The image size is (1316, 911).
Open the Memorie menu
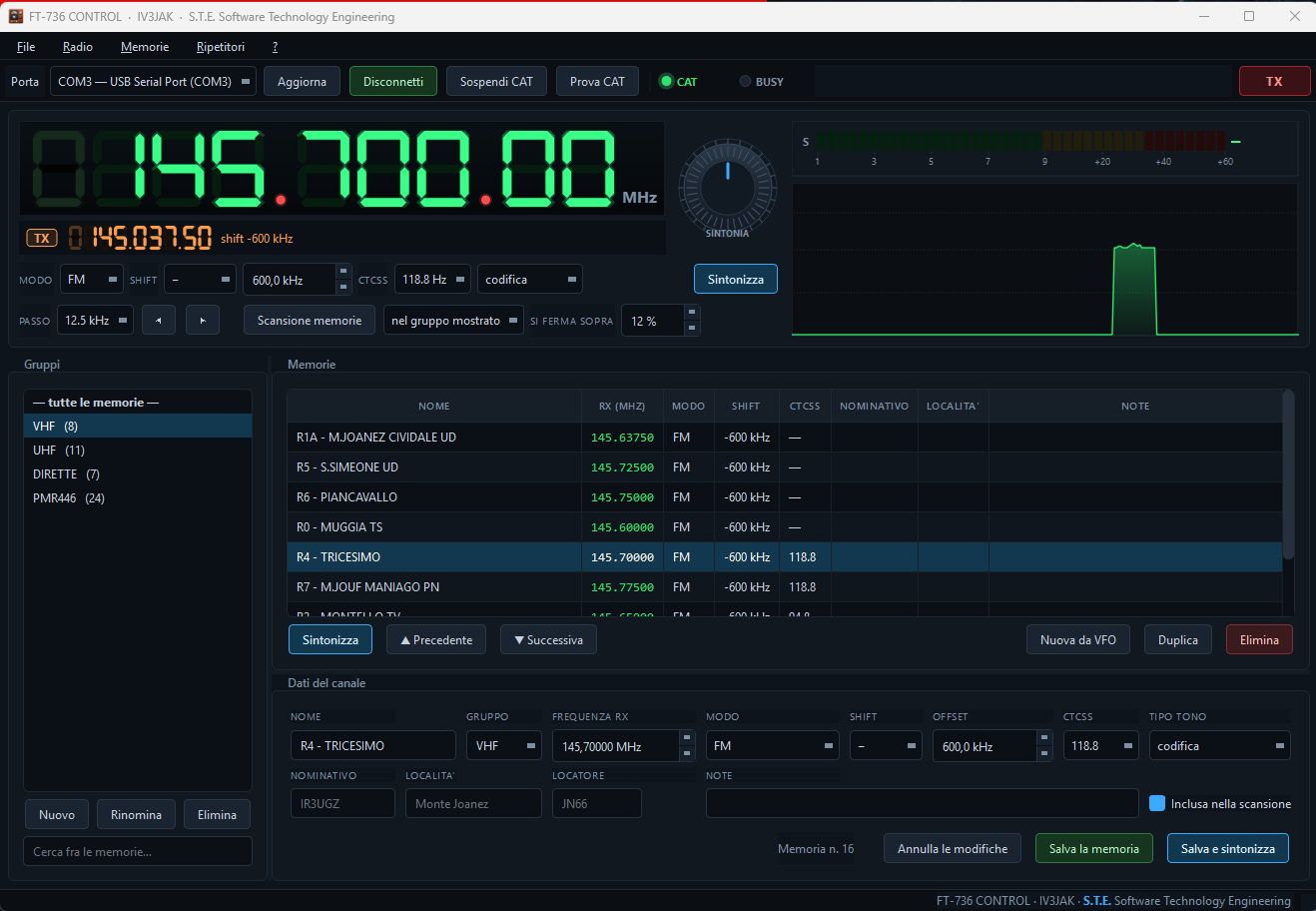145,47
